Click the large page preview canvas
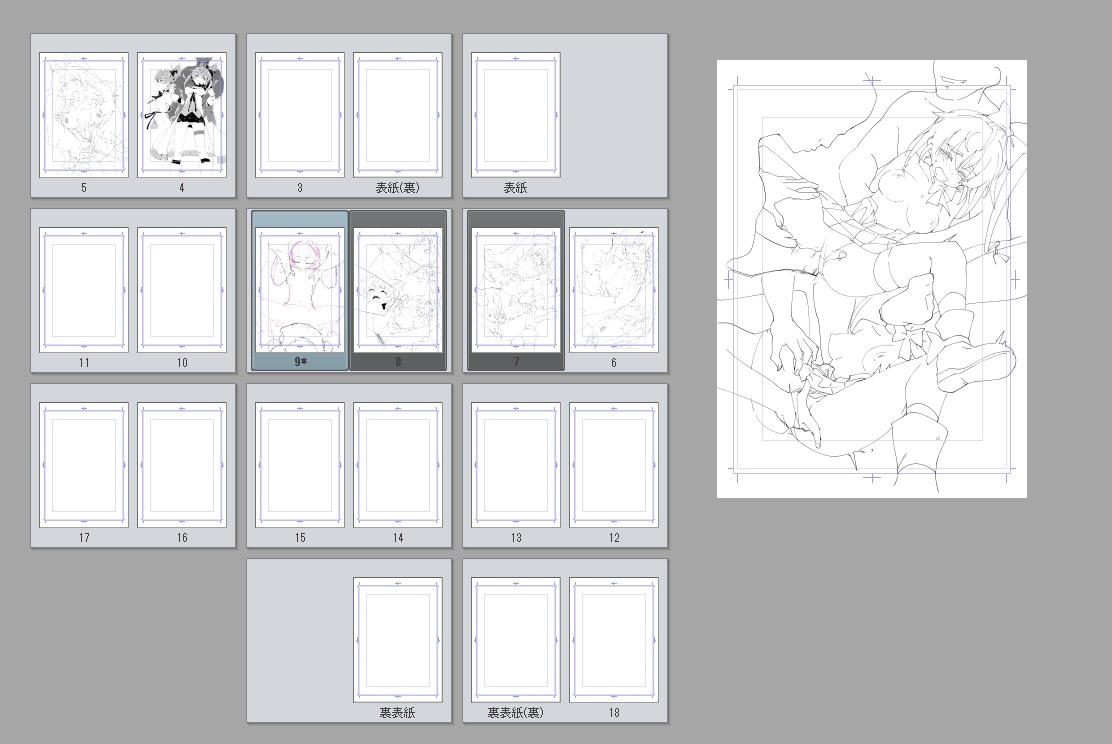The image size is (1112, 744). pos(872,279)
